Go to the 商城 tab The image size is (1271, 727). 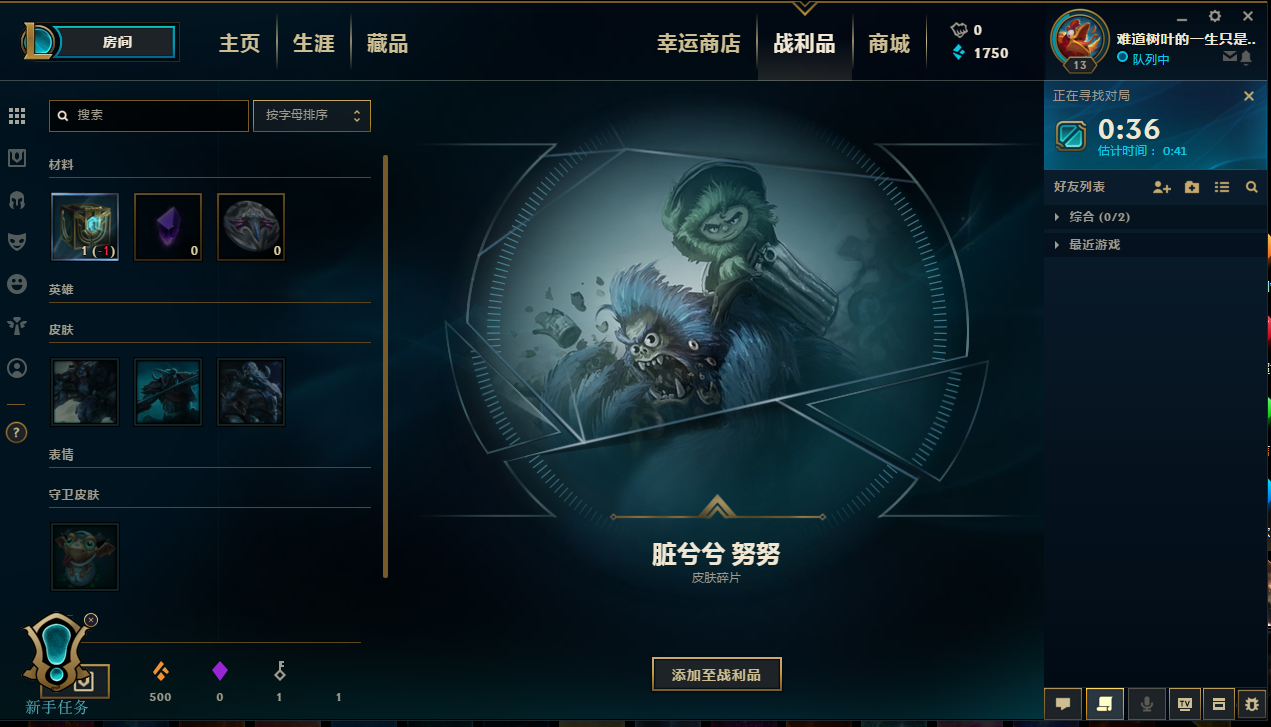click(x=889, y=44)
